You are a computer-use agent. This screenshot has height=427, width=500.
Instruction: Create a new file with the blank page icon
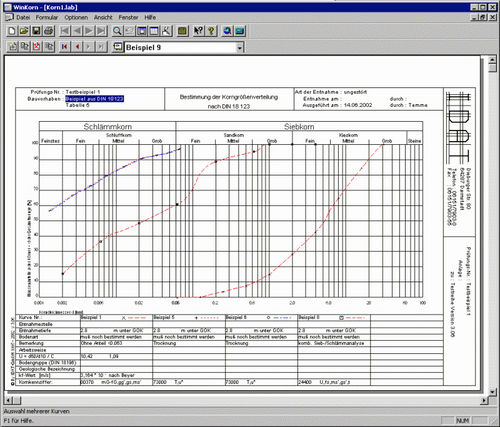[12, 31]
